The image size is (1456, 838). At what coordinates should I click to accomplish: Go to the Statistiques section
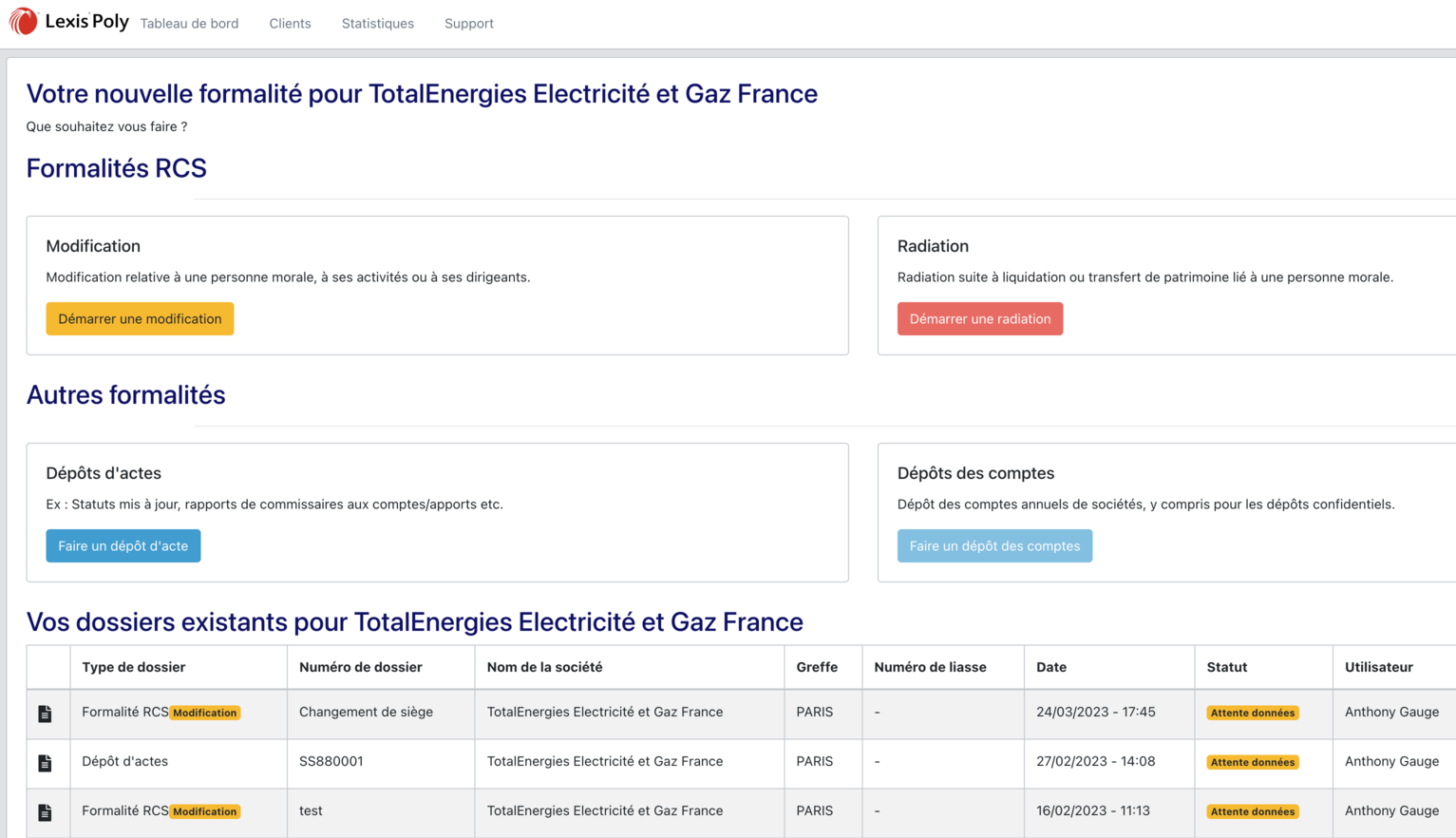click(x=377, y=23)
